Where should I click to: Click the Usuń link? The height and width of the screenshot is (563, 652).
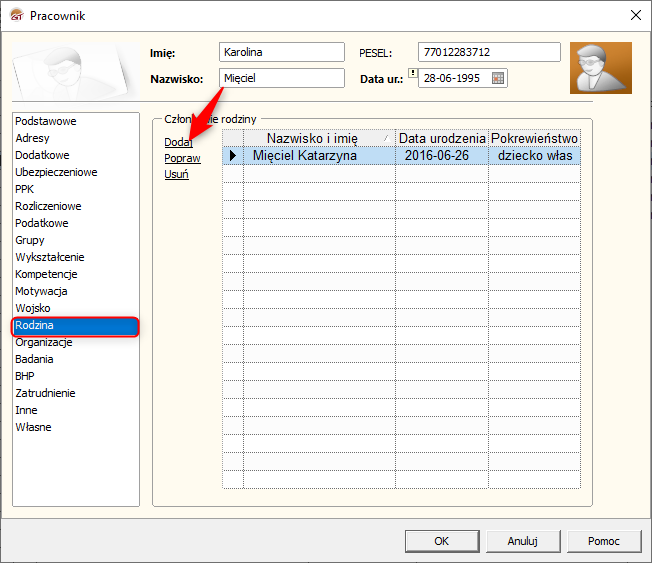[176, 174]
